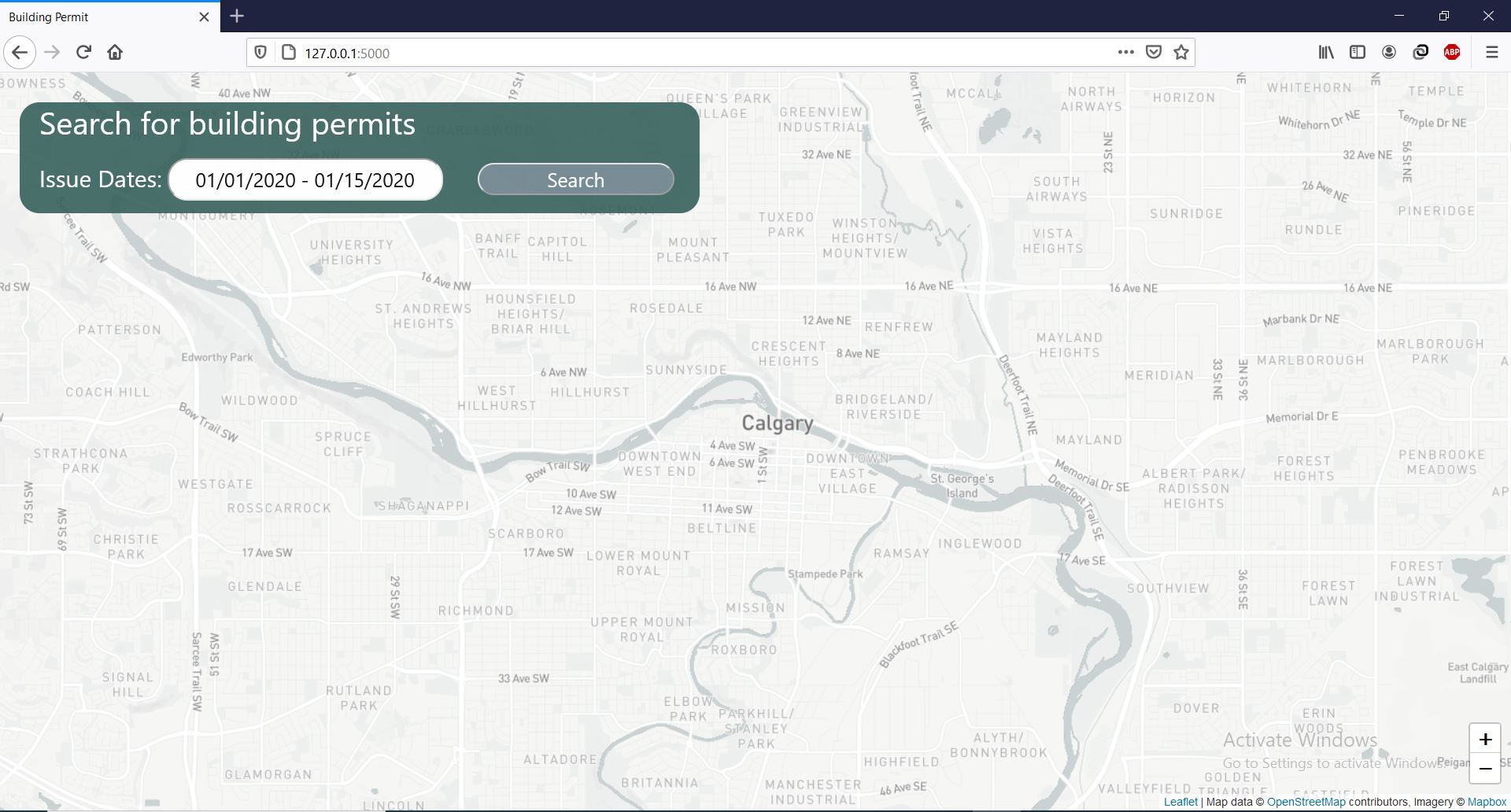Click the Search button

click(575, 179)
